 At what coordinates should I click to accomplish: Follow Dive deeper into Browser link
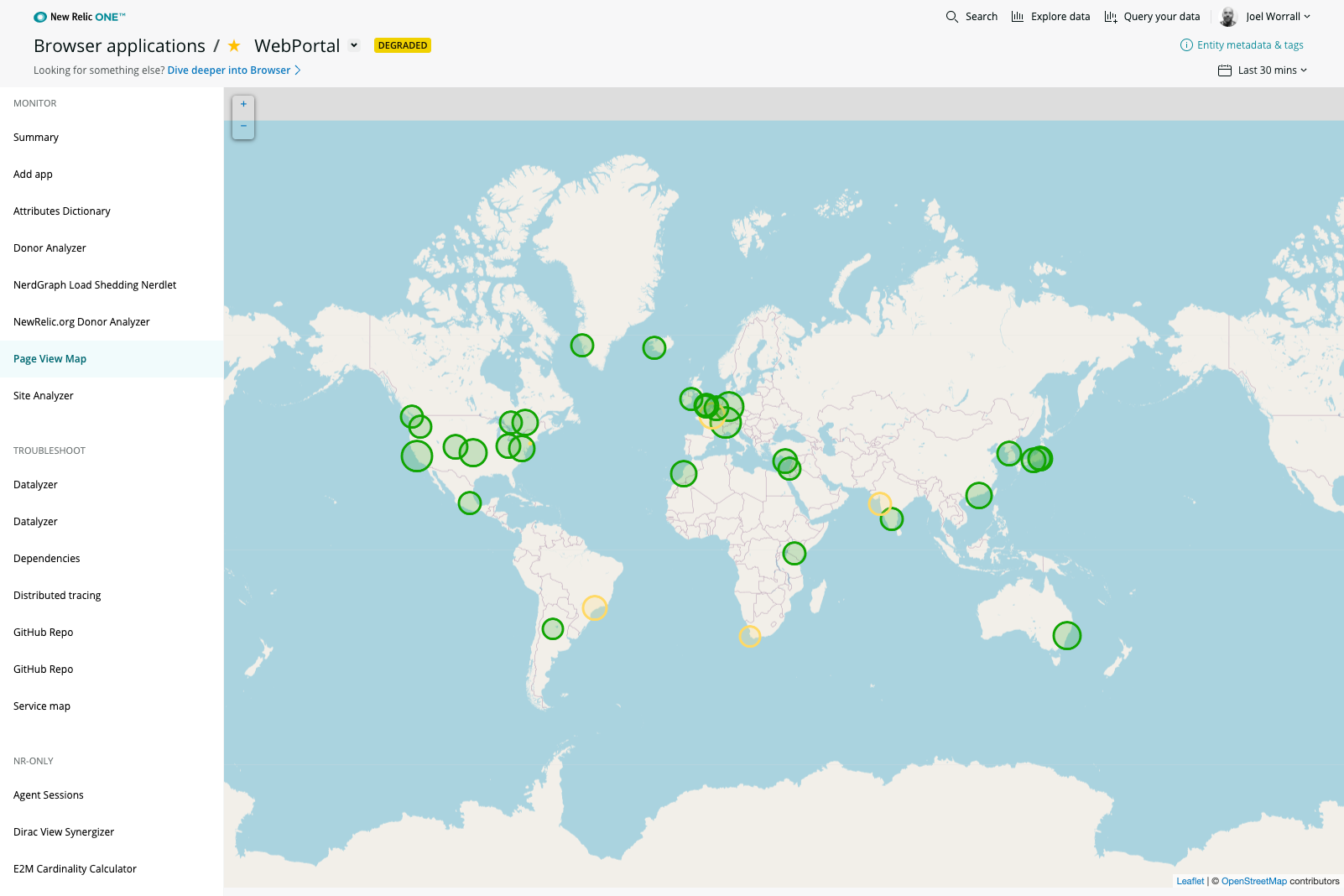(x=234, y=70)
